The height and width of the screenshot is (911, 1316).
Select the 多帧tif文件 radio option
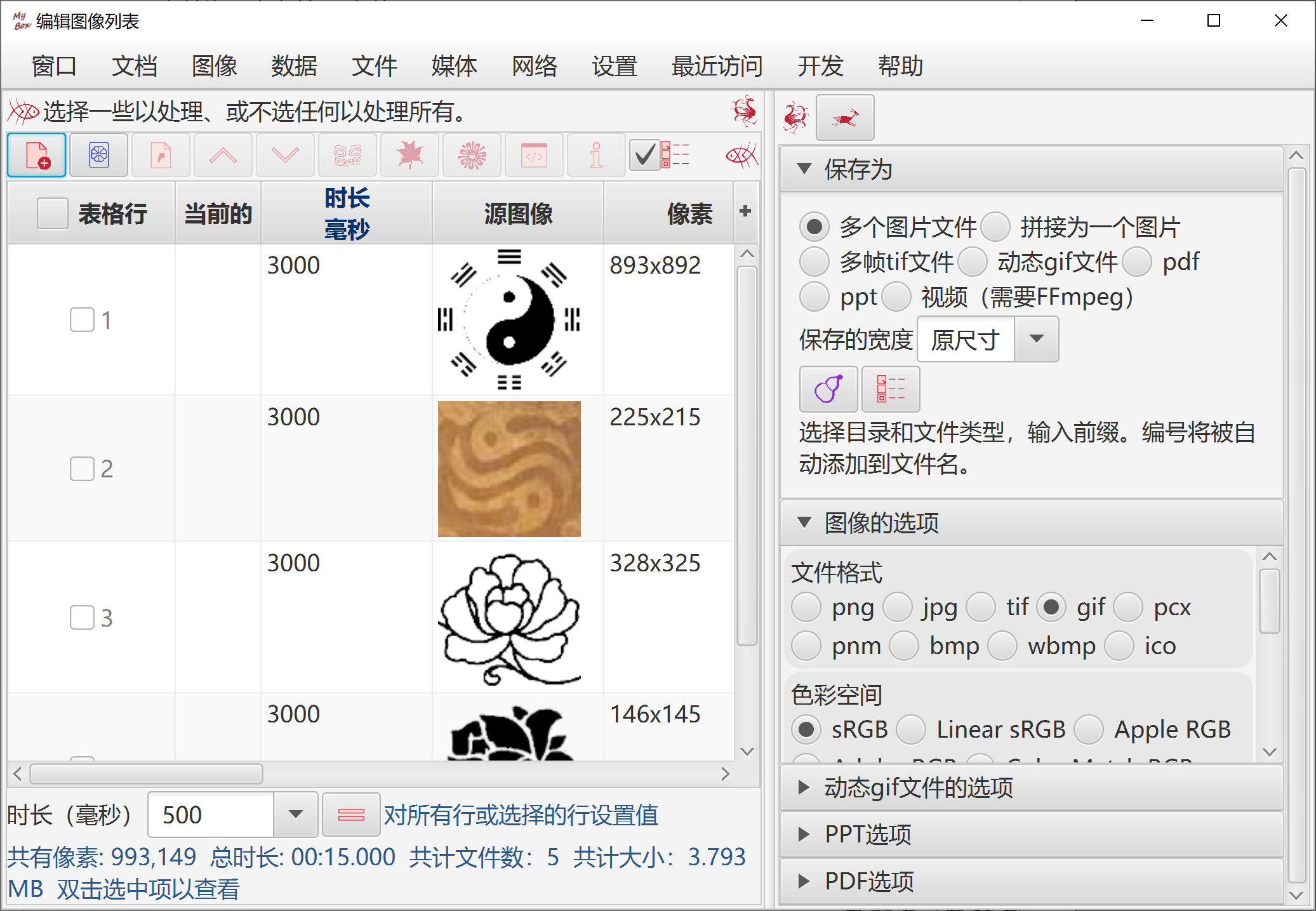tap(814, 262)
